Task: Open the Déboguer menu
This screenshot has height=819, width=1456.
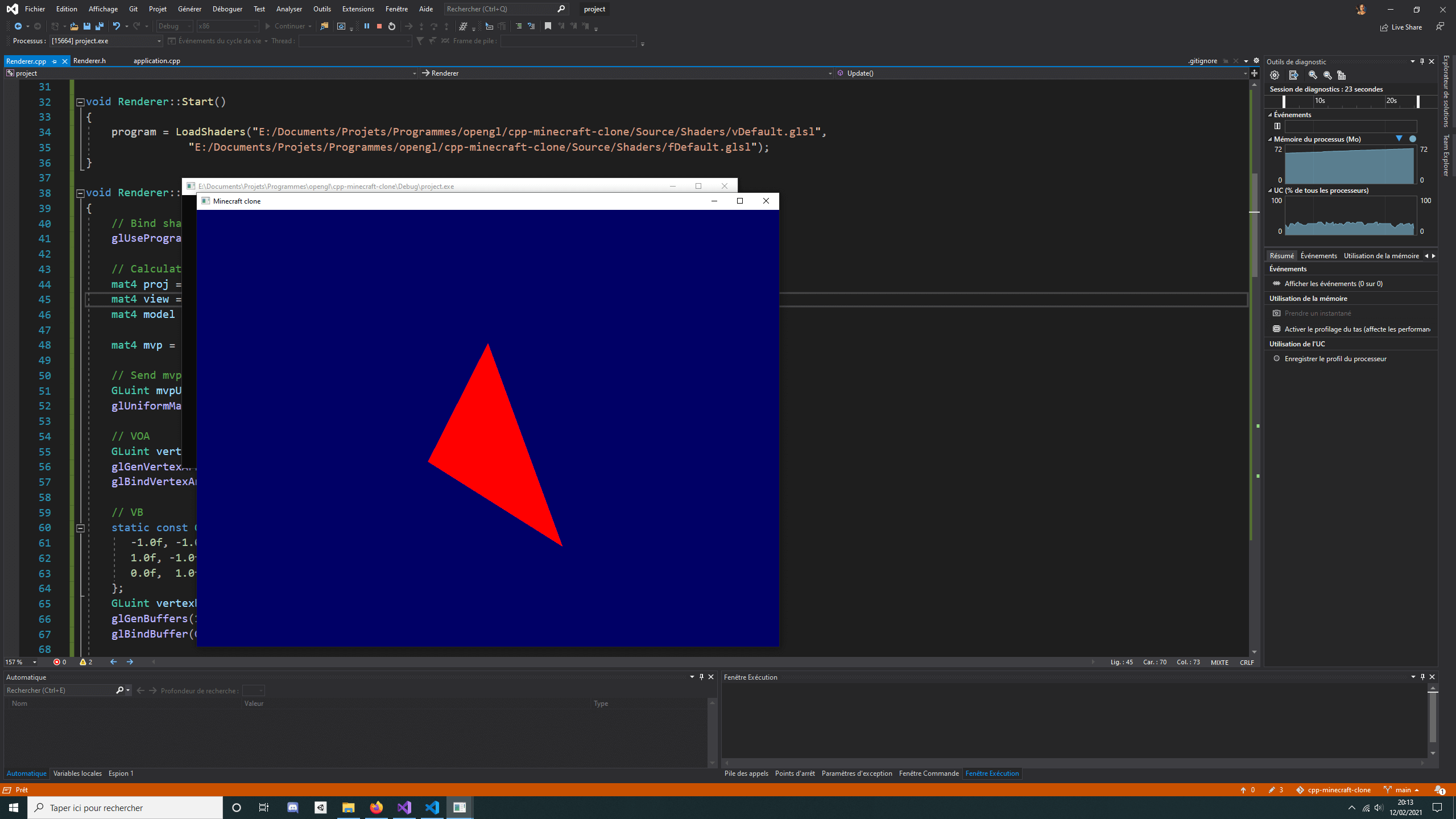Action: pyautogui.click(x=227, y=9)
